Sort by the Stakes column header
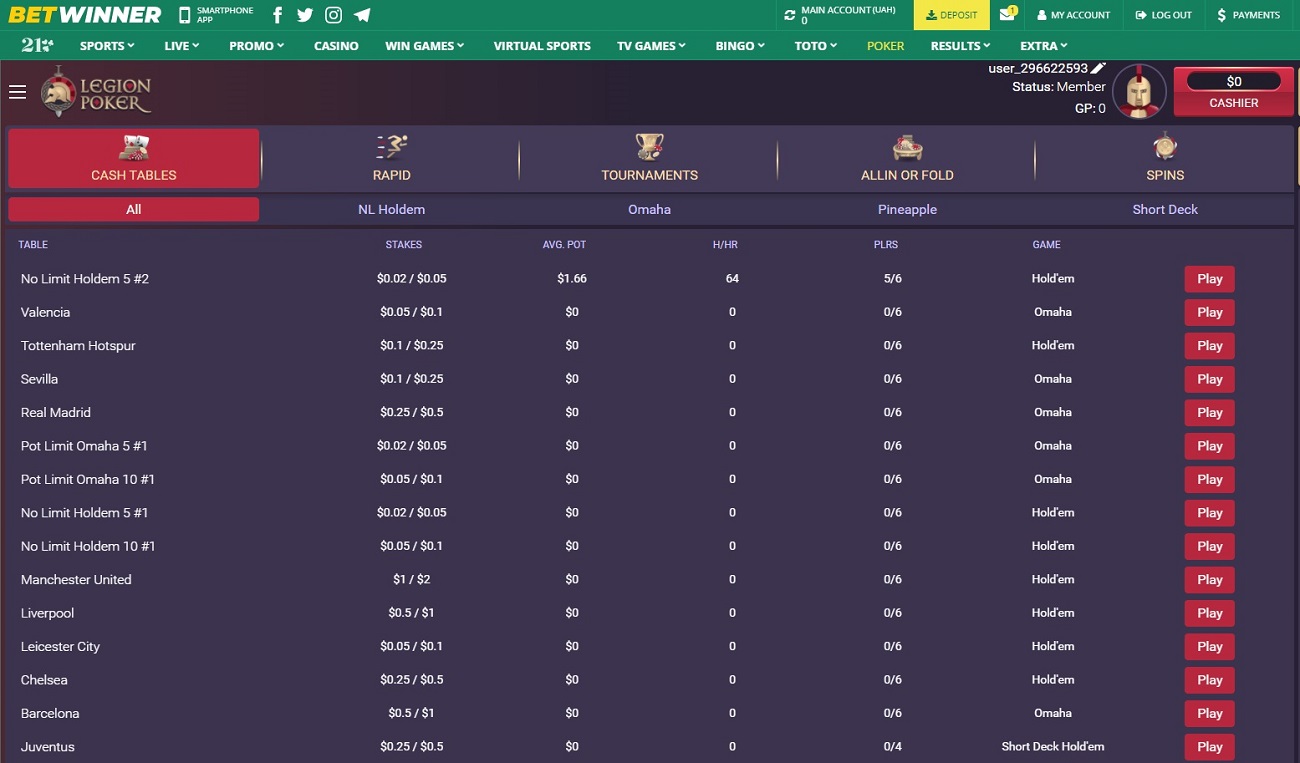This screenshot has width=1300, height=763. click(404, 245)
